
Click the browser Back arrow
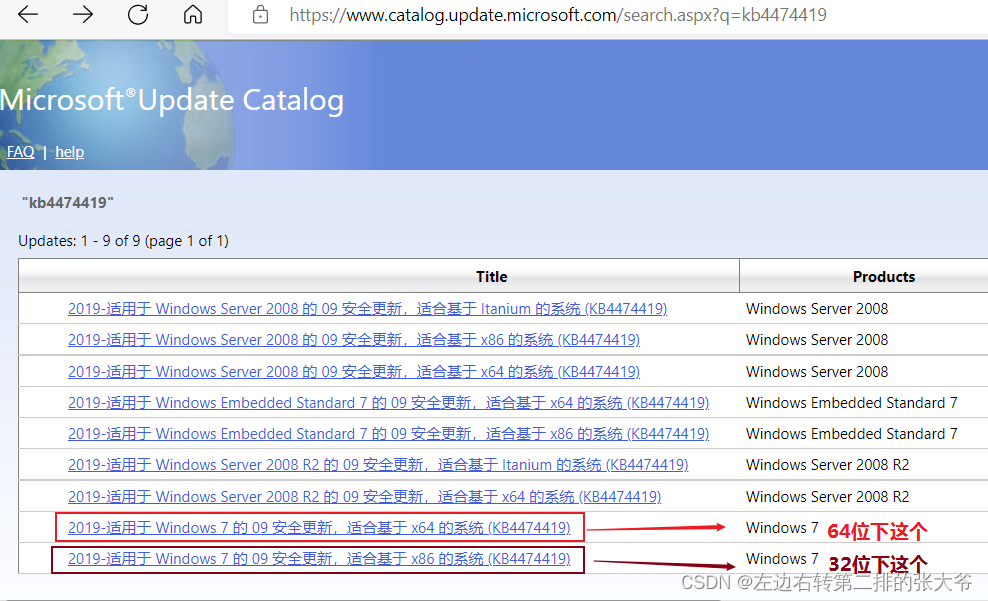28,14
